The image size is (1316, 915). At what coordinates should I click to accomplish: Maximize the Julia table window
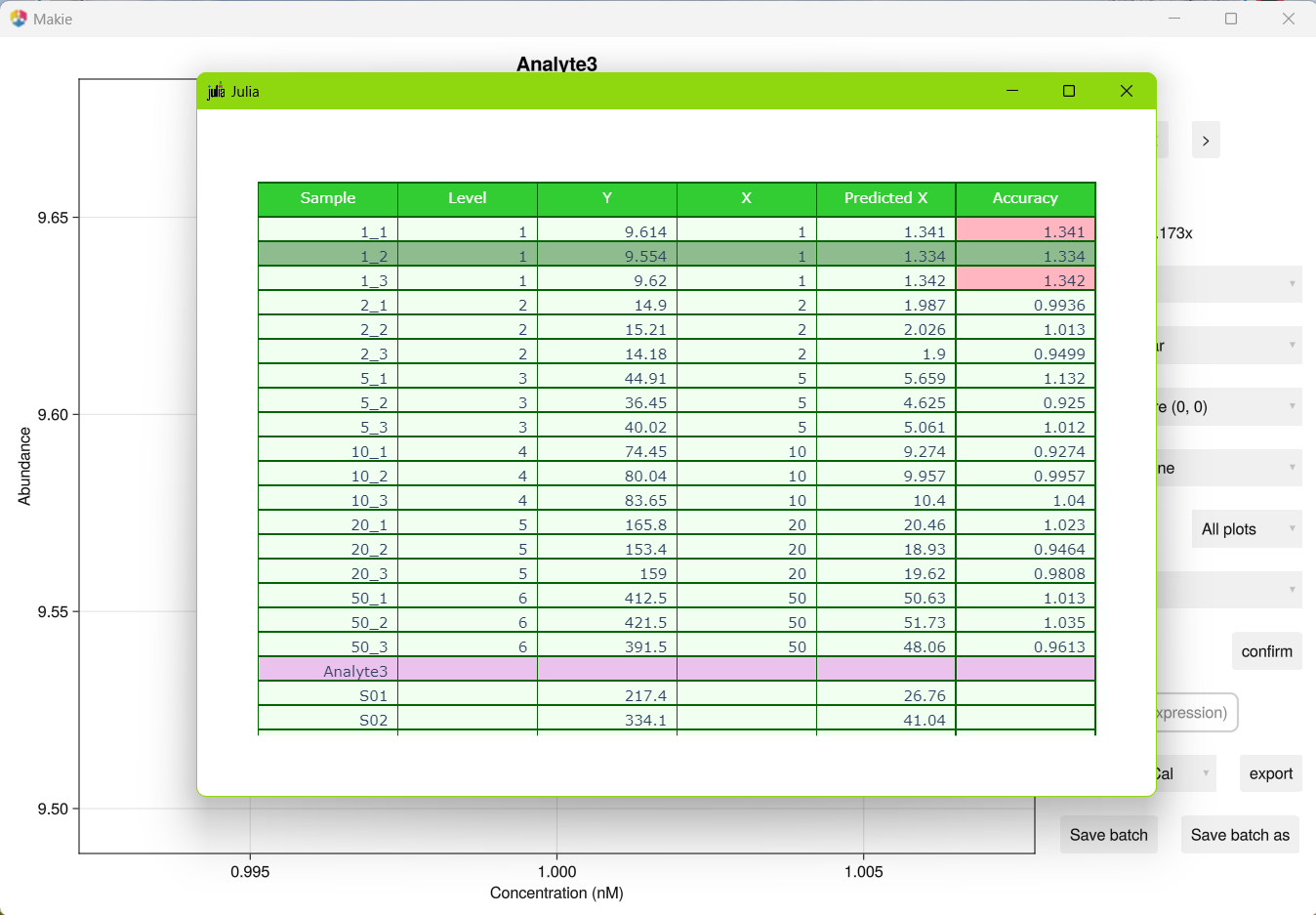[1069, 91]
